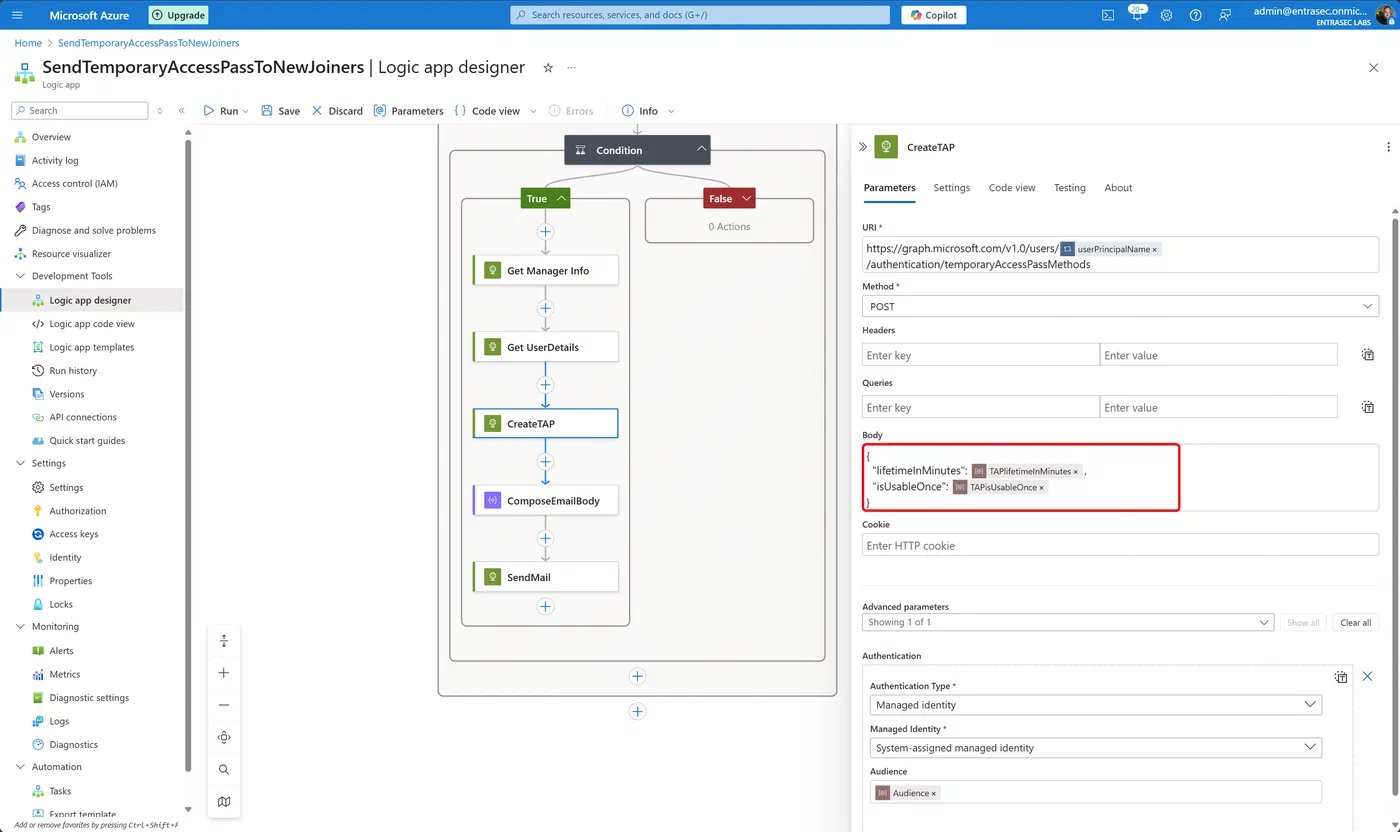Image resolution: width=1400 pixels, height=832 pixels.
Task: Open Advanced parameters dropdown
Action: [x=1068, y=622]
